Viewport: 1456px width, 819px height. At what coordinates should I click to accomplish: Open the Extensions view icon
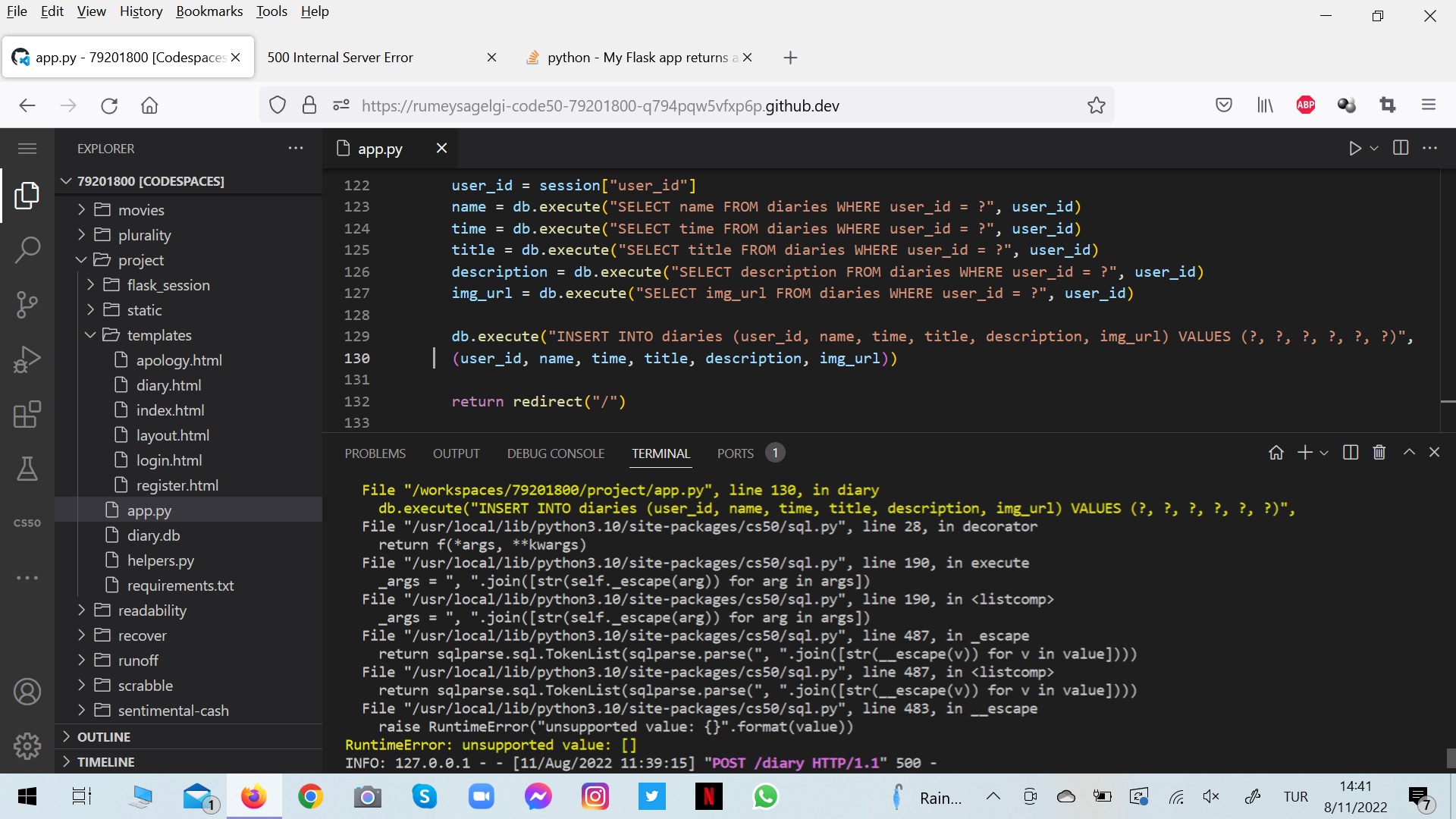click(27, 414)
